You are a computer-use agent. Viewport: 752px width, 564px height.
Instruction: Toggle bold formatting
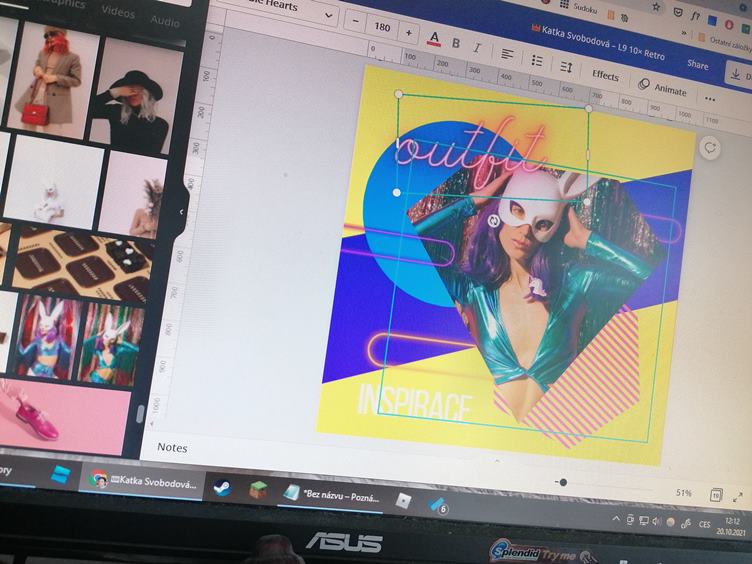point(456,43)
